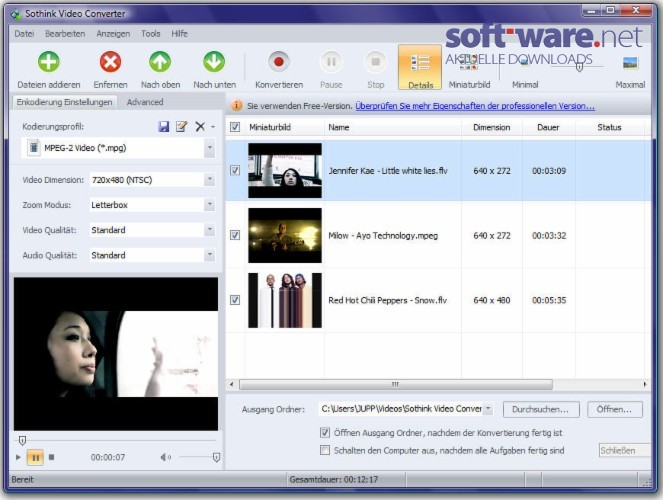Select the Milow Ayo Technology thumbnail
Screen dimensions: 663x500
point(285,235)
